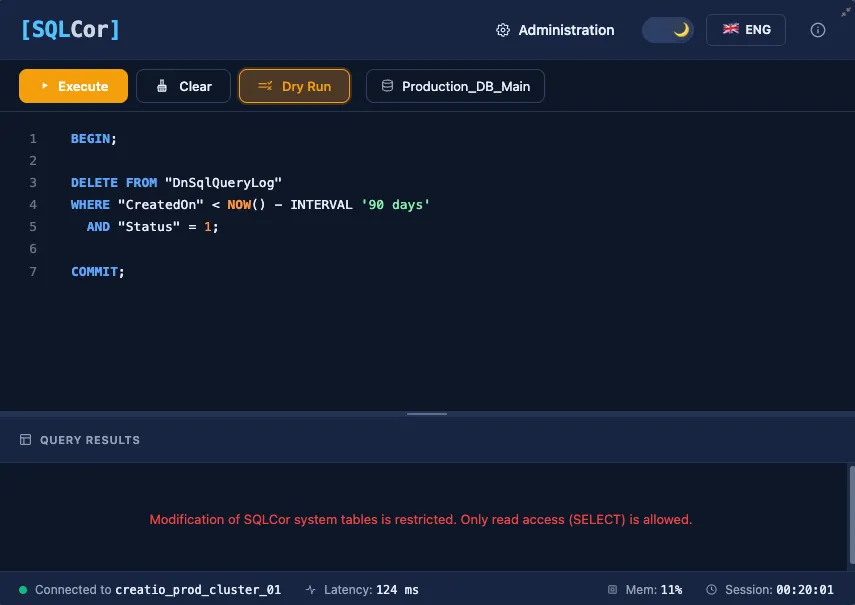Click the Administration gear icon

point(503,30)
